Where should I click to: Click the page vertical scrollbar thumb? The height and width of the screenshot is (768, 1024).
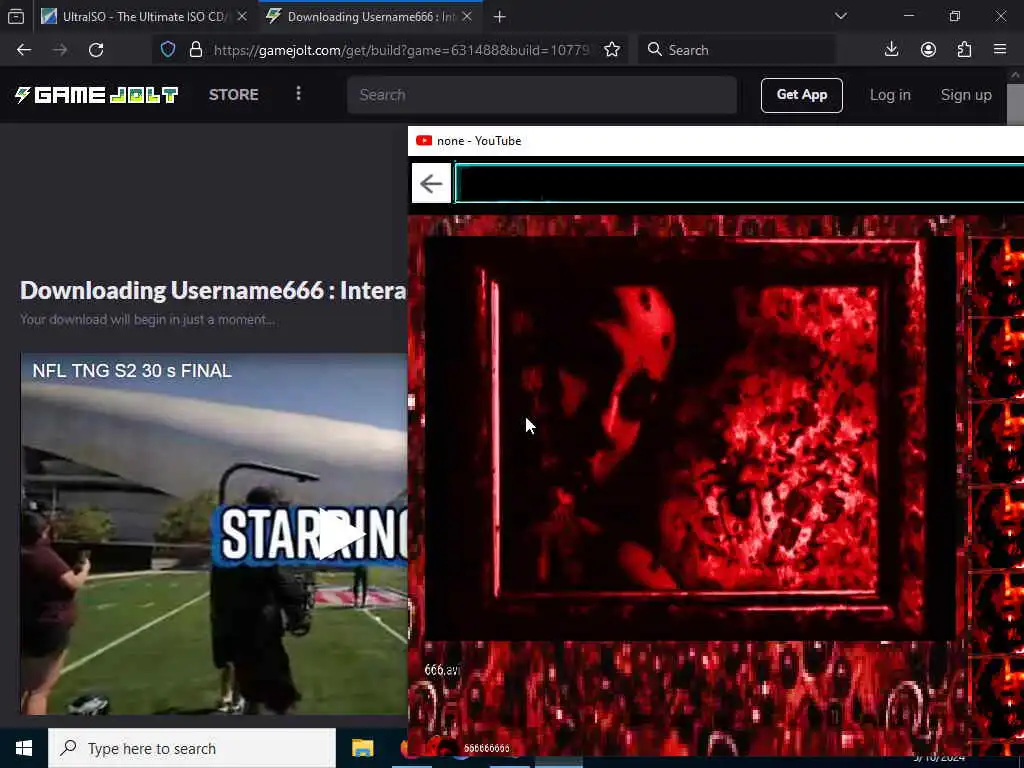[x=1015, y=103]
